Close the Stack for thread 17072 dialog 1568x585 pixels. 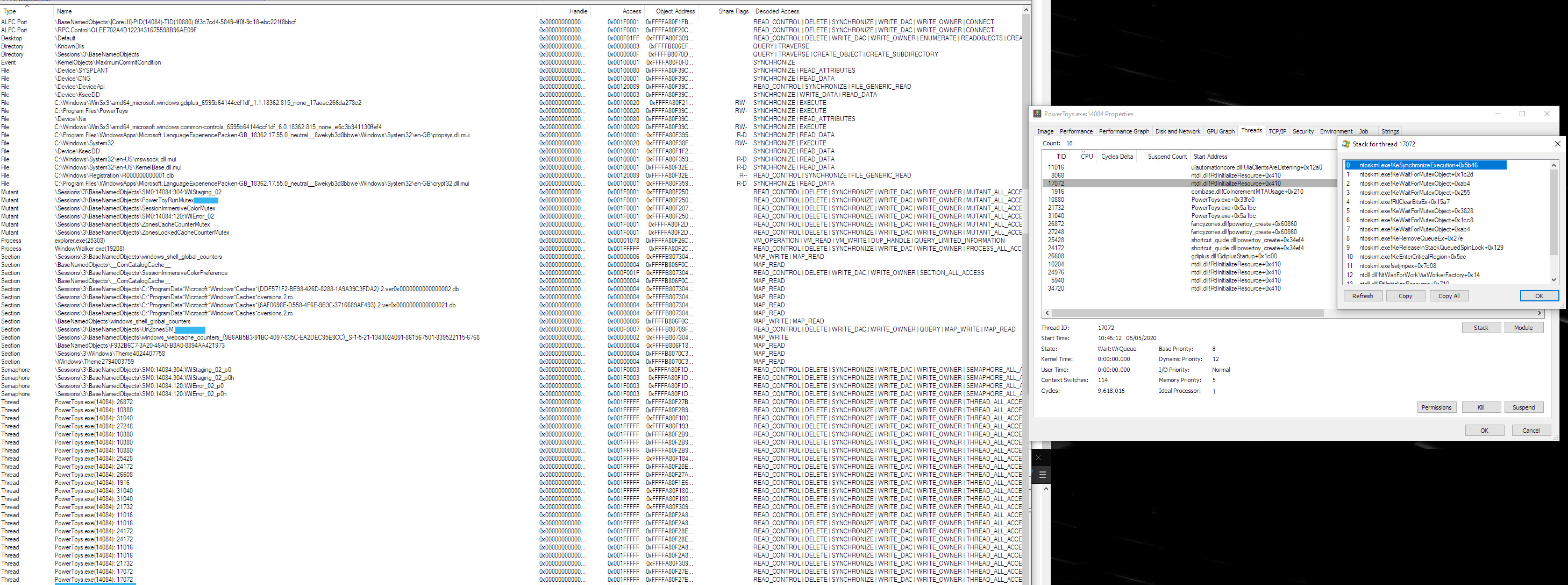tap(1557, 144)
